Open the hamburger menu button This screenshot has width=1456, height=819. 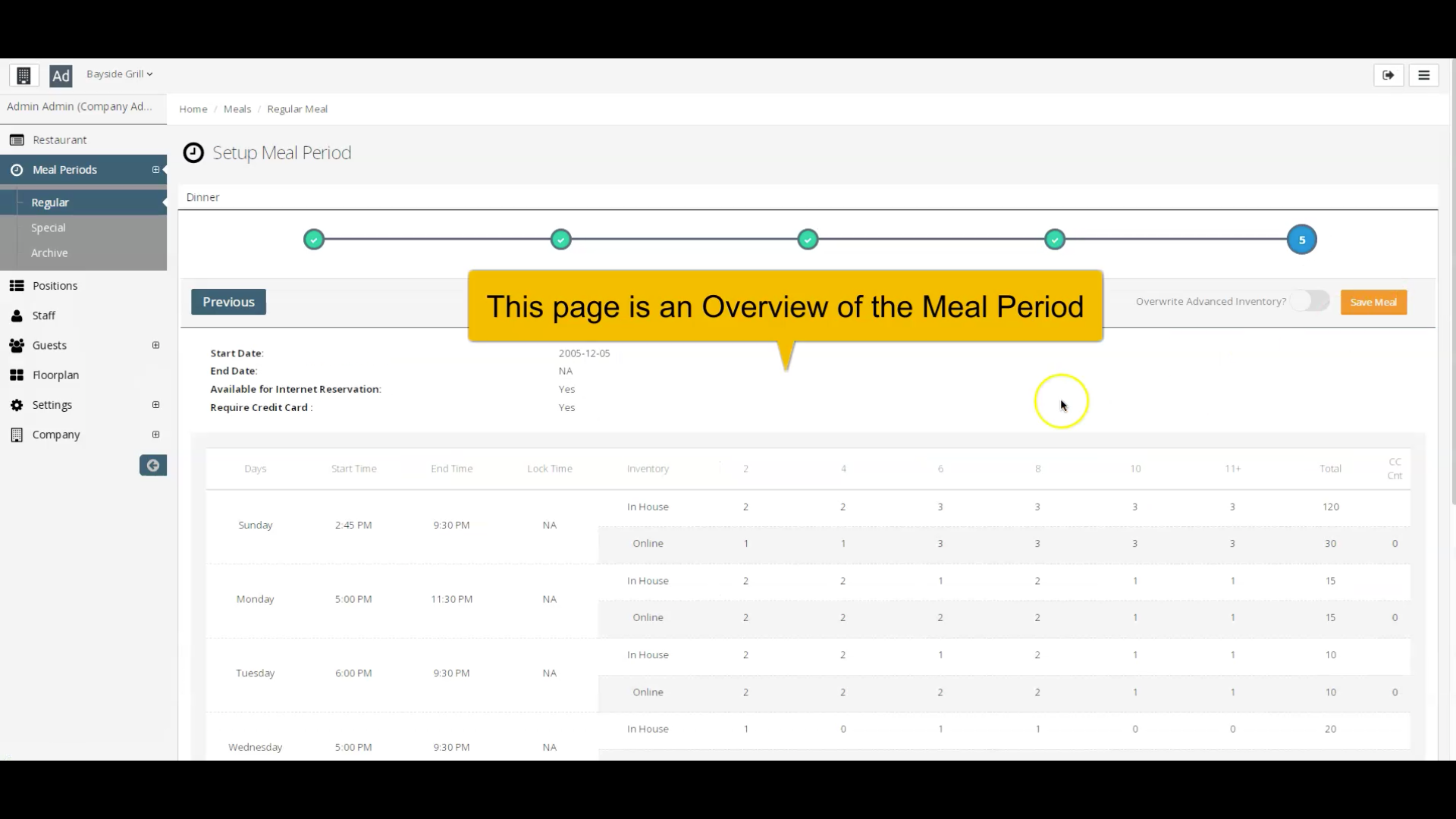[1423, 75]
